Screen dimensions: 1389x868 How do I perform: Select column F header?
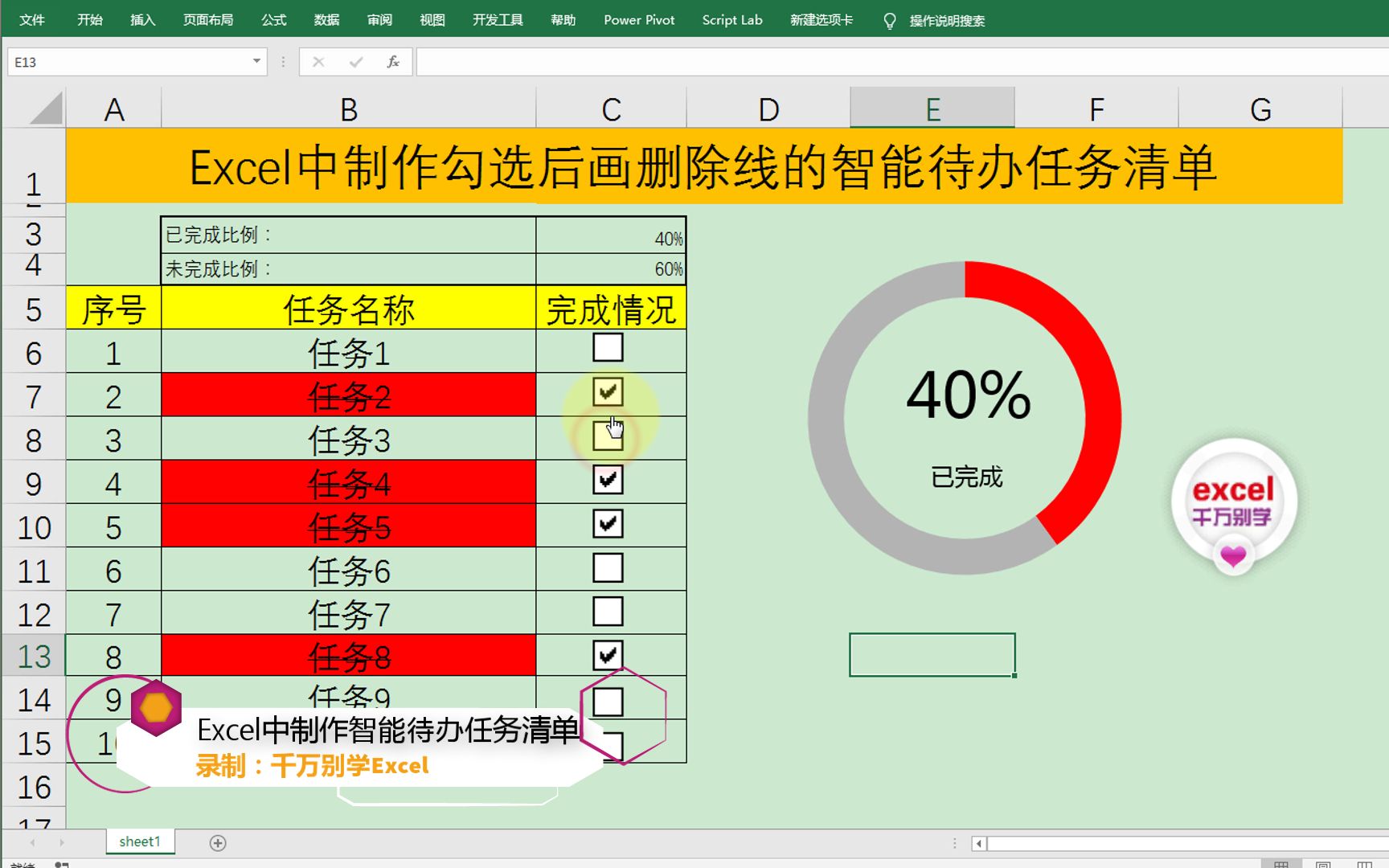(1096, 108)
